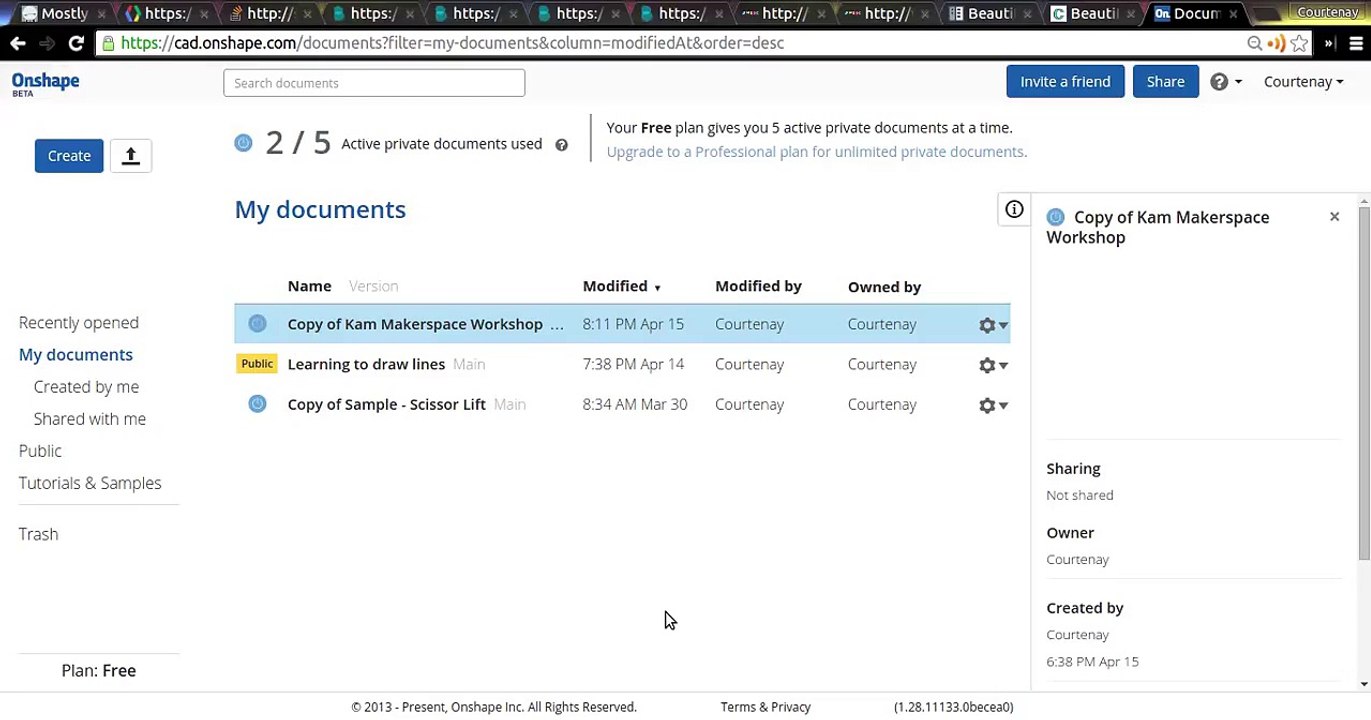Click the blue icon next to 2 / 5 counter
Viewport: 1371px width, 720px height.
(x=243, y=143)
